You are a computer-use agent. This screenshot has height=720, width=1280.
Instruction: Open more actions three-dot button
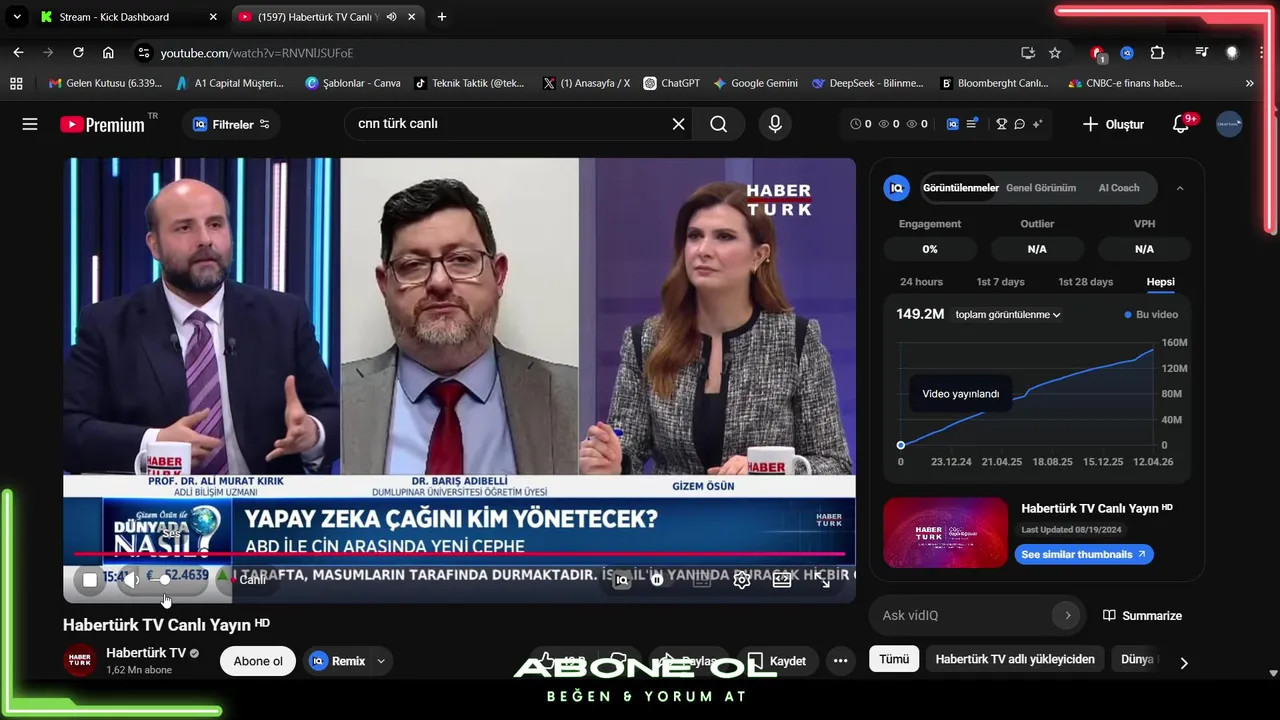coord(840,661)
